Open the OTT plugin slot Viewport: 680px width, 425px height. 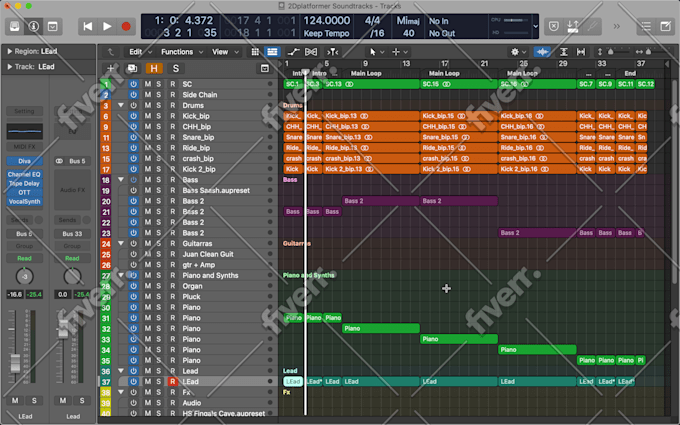coord(25,193)
